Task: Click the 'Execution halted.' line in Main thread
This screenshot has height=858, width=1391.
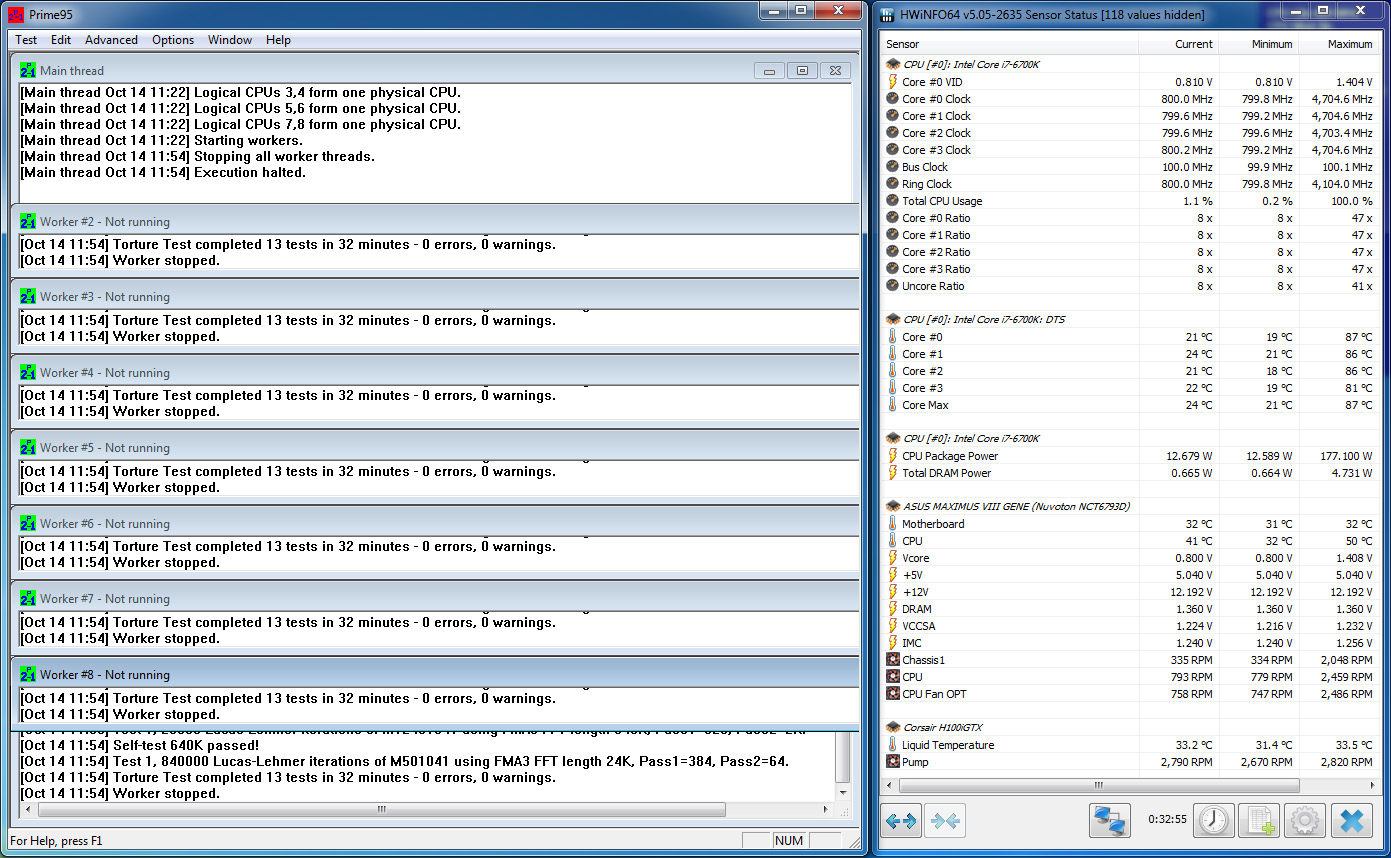Action: [x=163, y=172]
